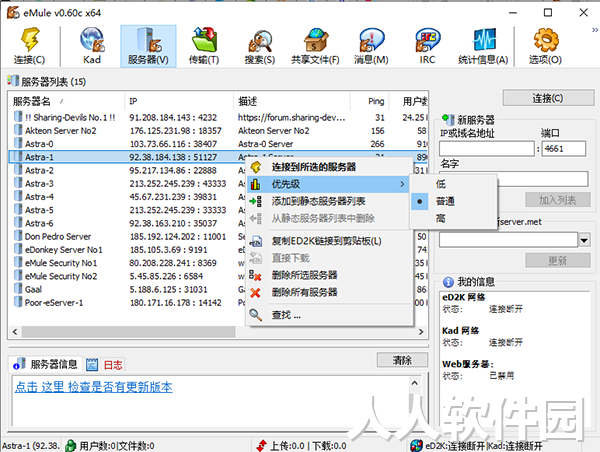
Task: Click the priority bar chart icon in menu
Action: pos(256,184)
